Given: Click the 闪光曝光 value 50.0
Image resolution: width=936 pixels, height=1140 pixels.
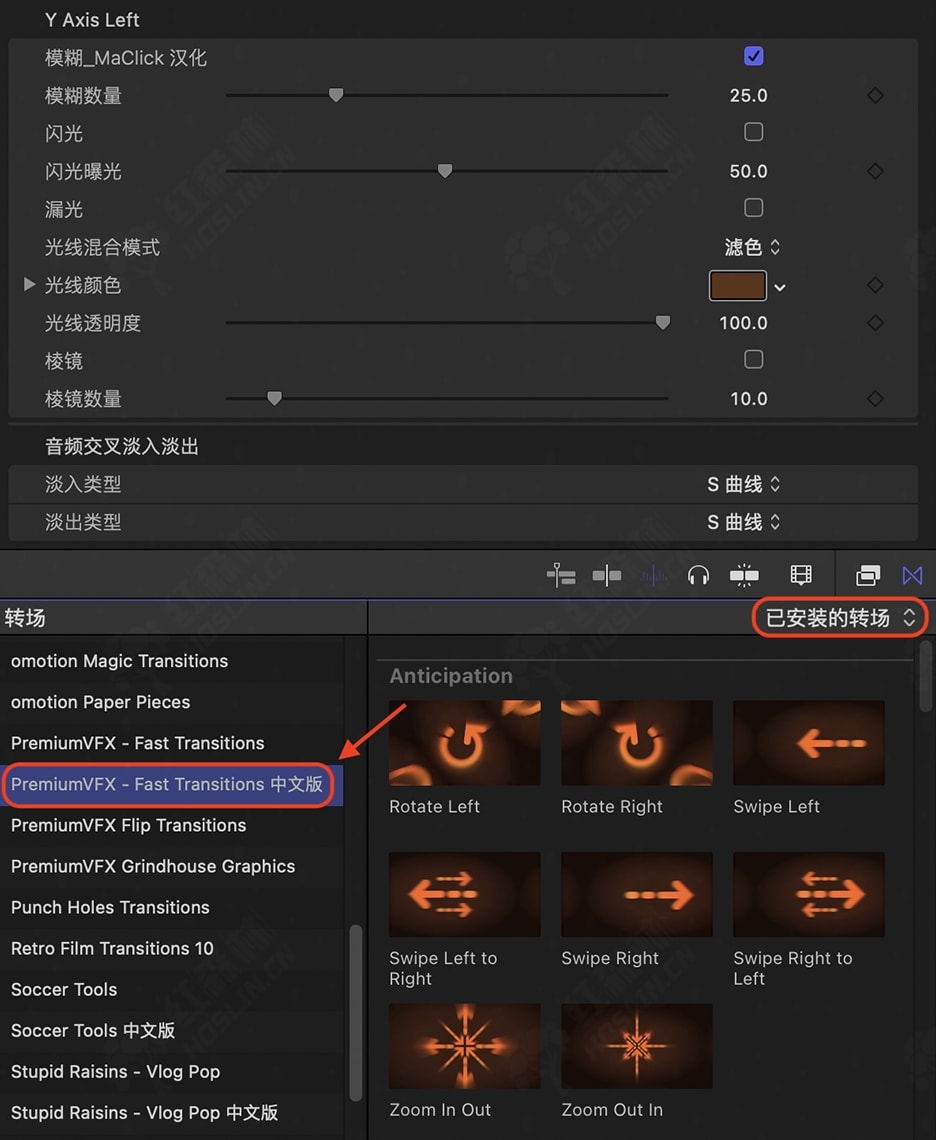Looking at the screenshot, I should point(748,172).
